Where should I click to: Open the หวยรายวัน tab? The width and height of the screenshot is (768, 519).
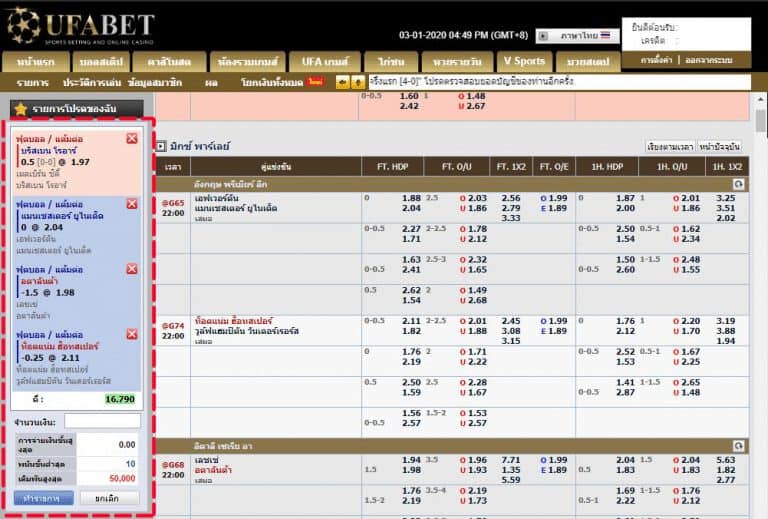point(457,62)
